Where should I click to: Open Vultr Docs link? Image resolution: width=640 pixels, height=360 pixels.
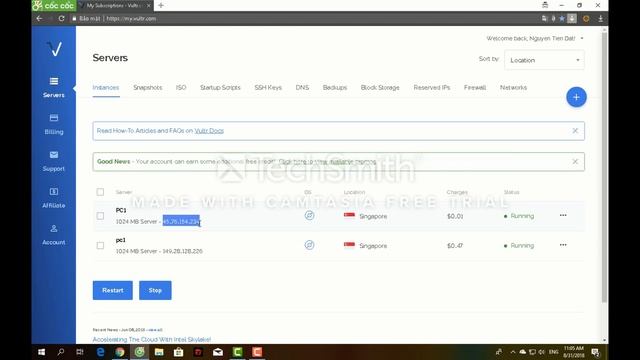click(x=209, y=131)
